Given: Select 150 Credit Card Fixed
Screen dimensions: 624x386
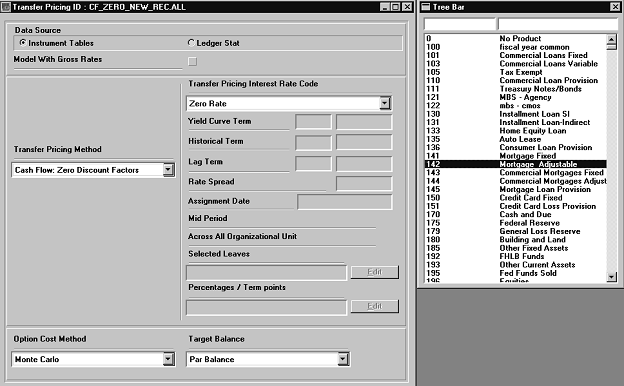Looking at the screenshot, I should click(x=516, y=197).
